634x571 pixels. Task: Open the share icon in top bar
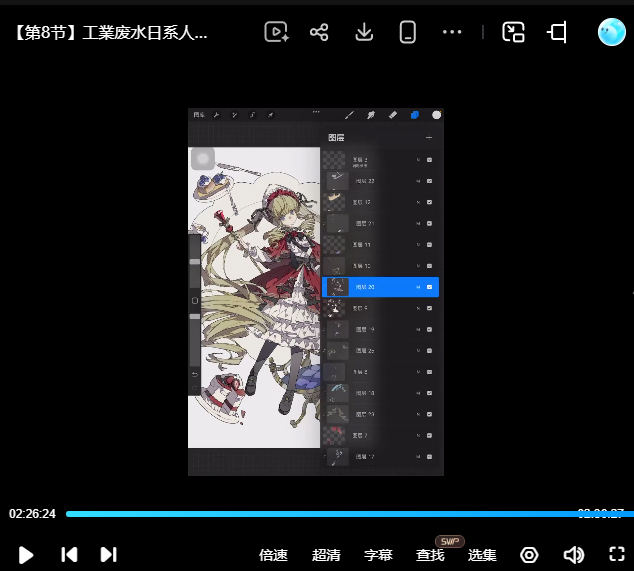319,32
